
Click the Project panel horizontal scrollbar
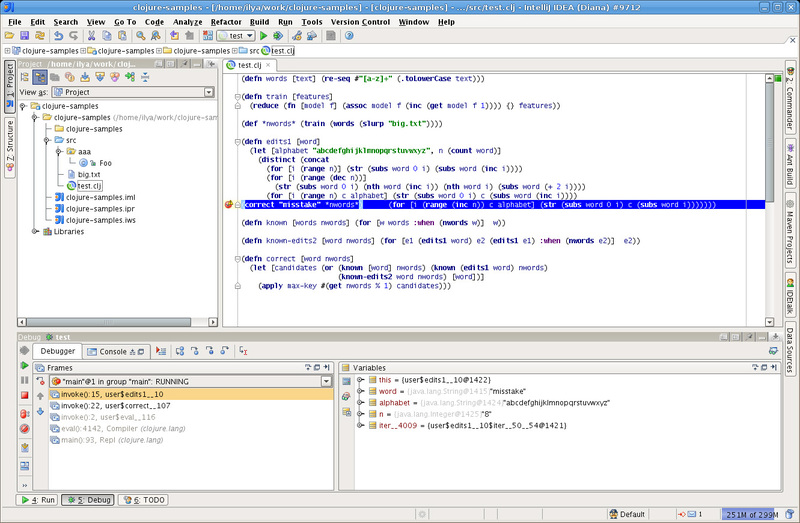(x=109, y=322)
